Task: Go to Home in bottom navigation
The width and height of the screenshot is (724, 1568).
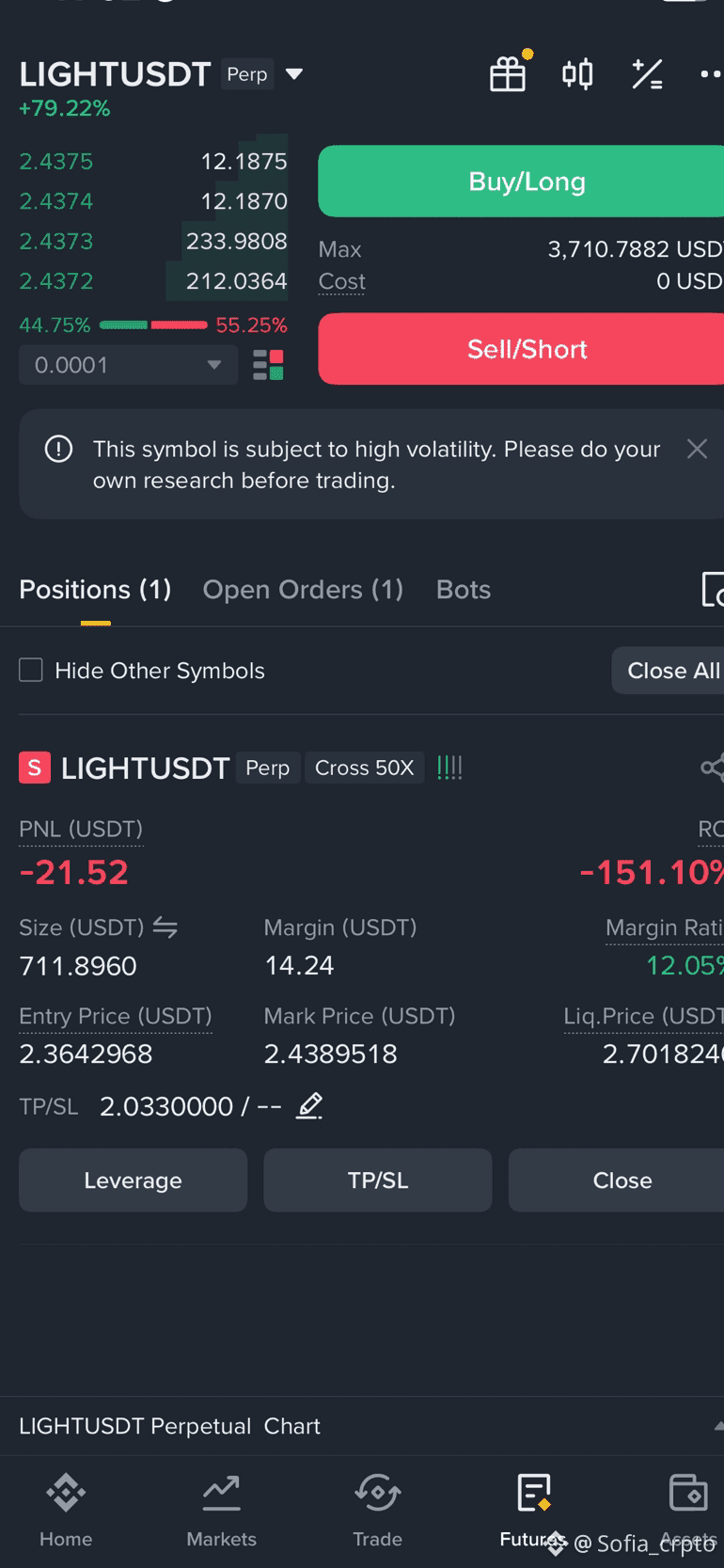Action: pyautogui.click(x=66, y=1511)
